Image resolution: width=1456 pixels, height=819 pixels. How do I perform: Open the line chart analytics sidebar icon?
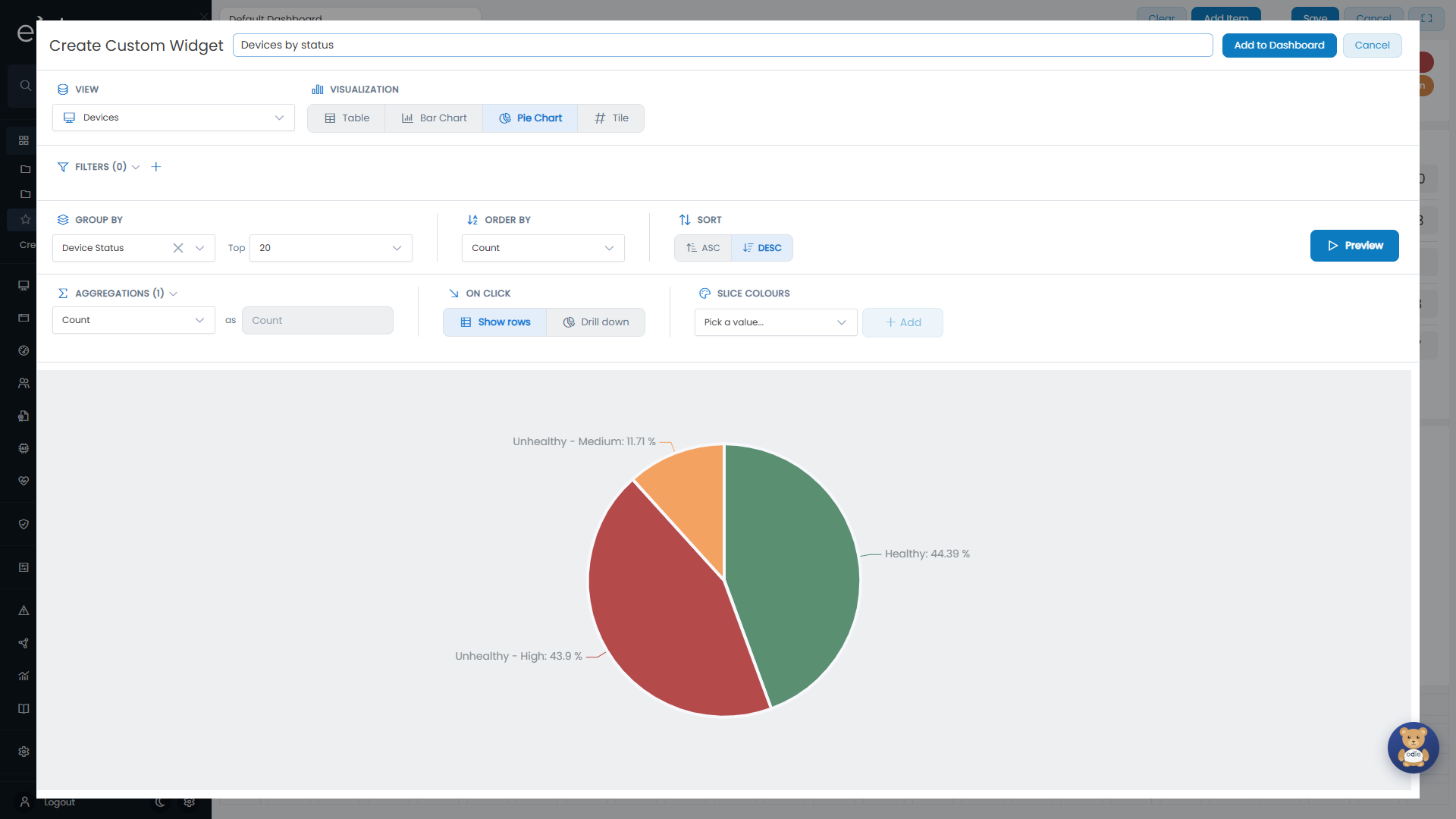pyautogui.click(x=24, y=676)
